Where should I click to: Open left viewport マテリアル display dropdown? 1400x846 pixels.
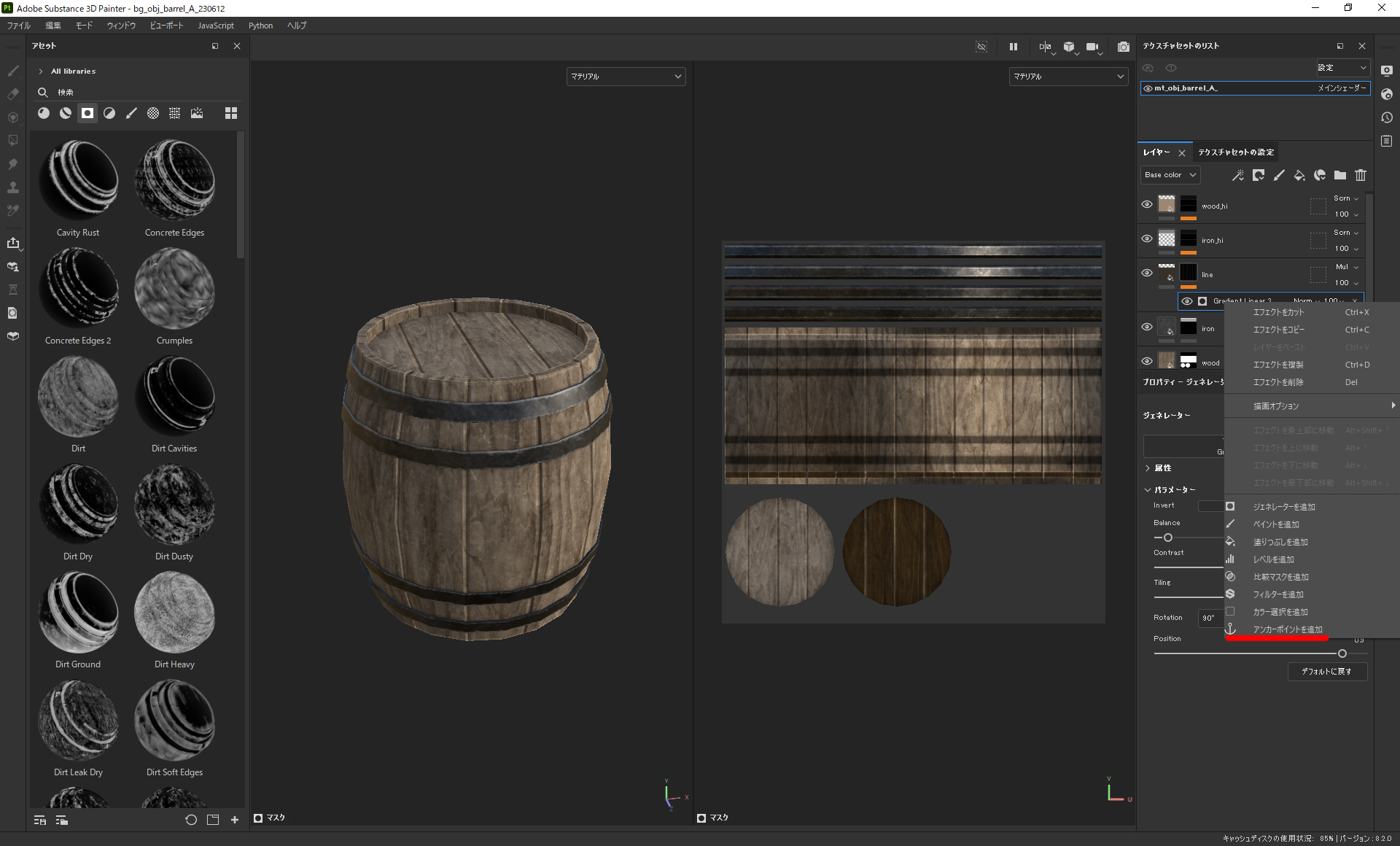tap(626, 77)
